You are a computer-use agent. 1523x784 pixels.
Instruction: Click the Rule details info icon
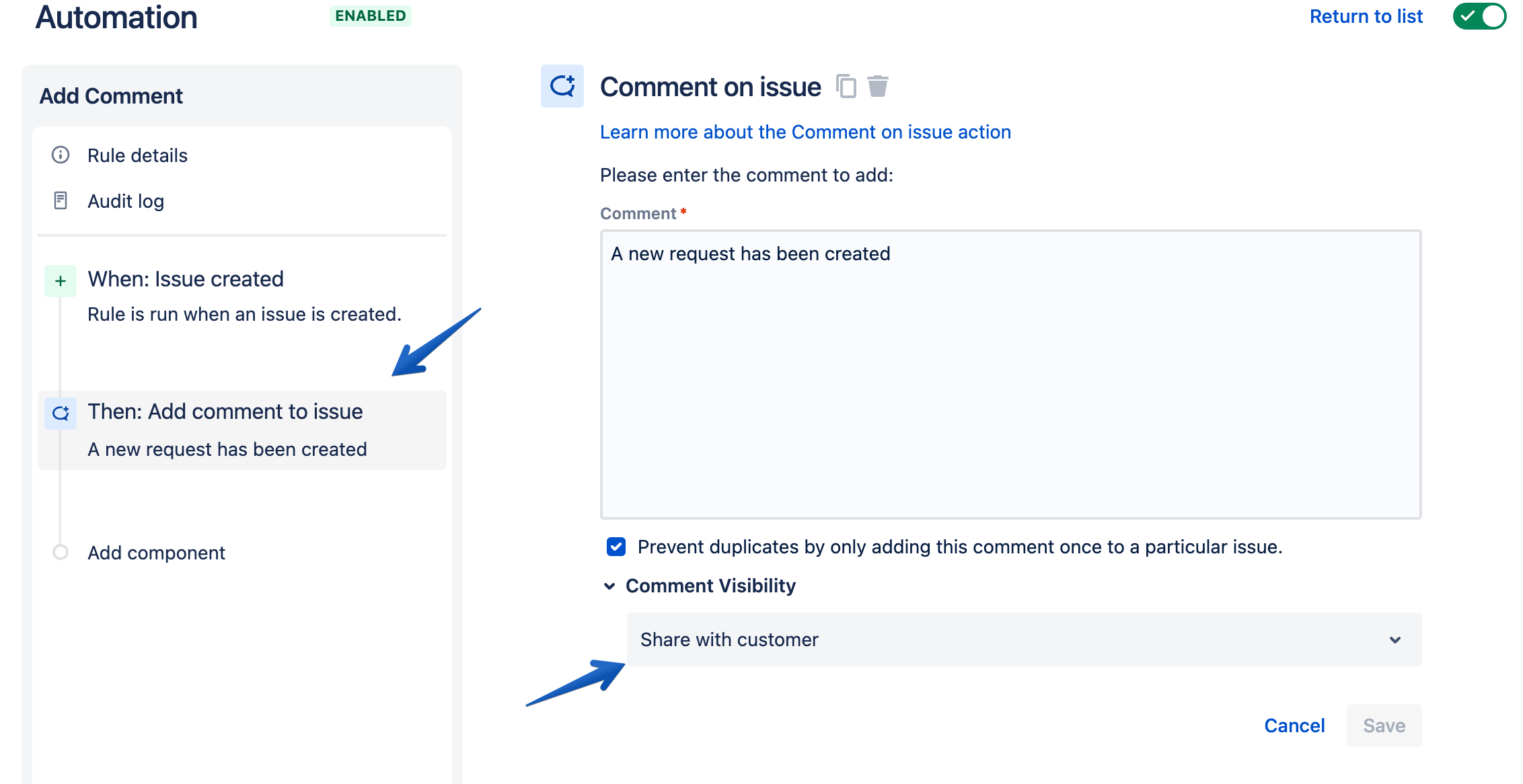[x=61, y=155]
